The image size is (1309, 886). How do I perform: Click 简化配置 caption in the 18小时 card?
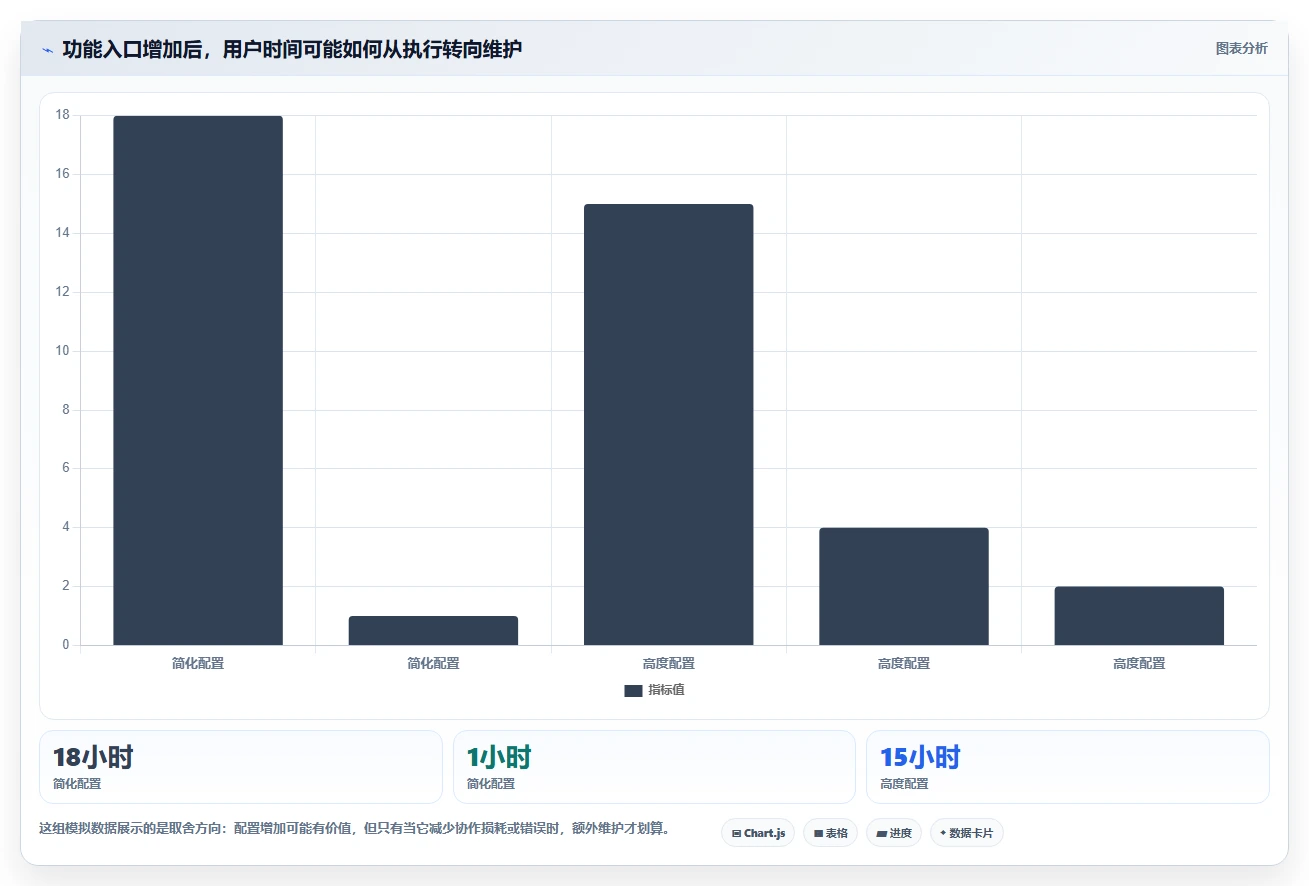[x=77, y=784]
